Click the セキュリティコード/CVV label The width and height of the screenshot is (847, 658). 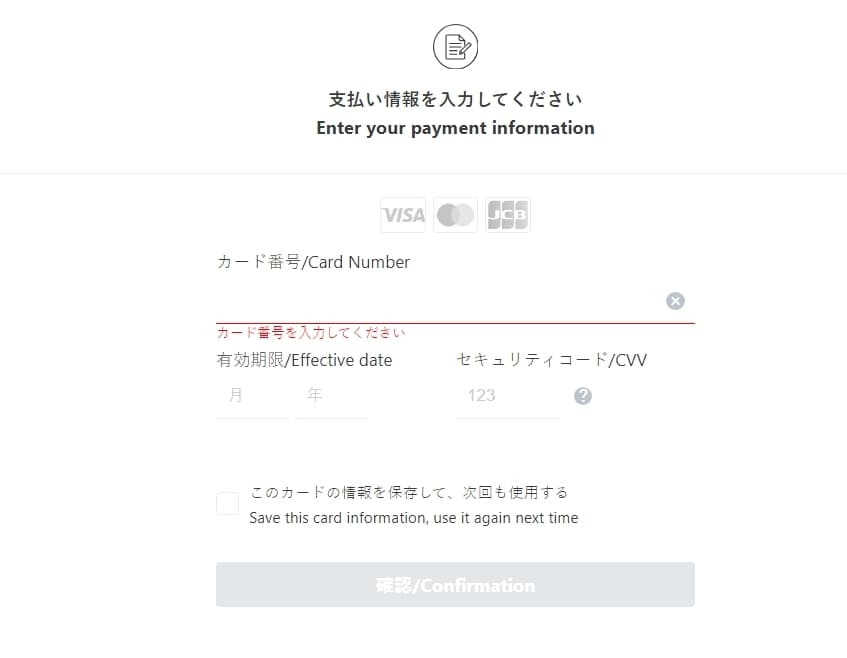551,360
